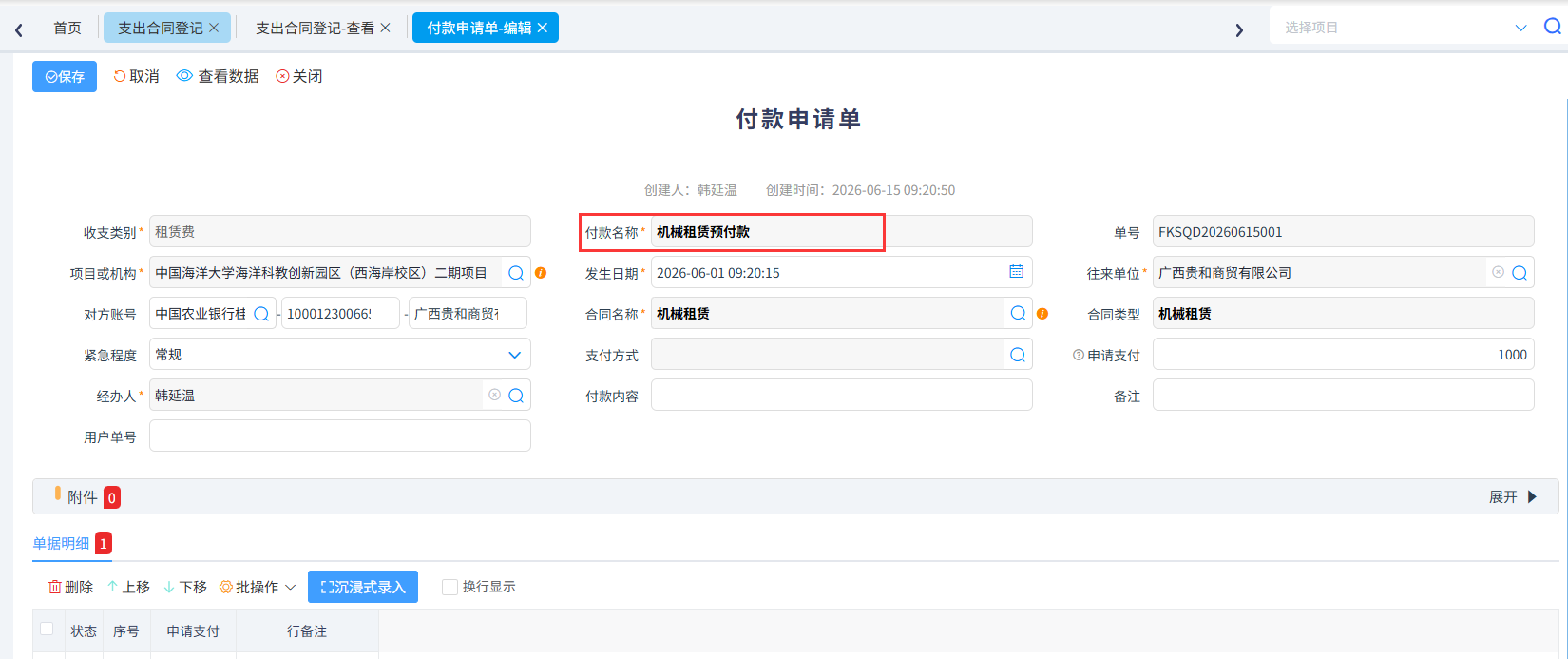Click the 付款名称 input field
This screenshot has width=1568, height=659.
841,232
